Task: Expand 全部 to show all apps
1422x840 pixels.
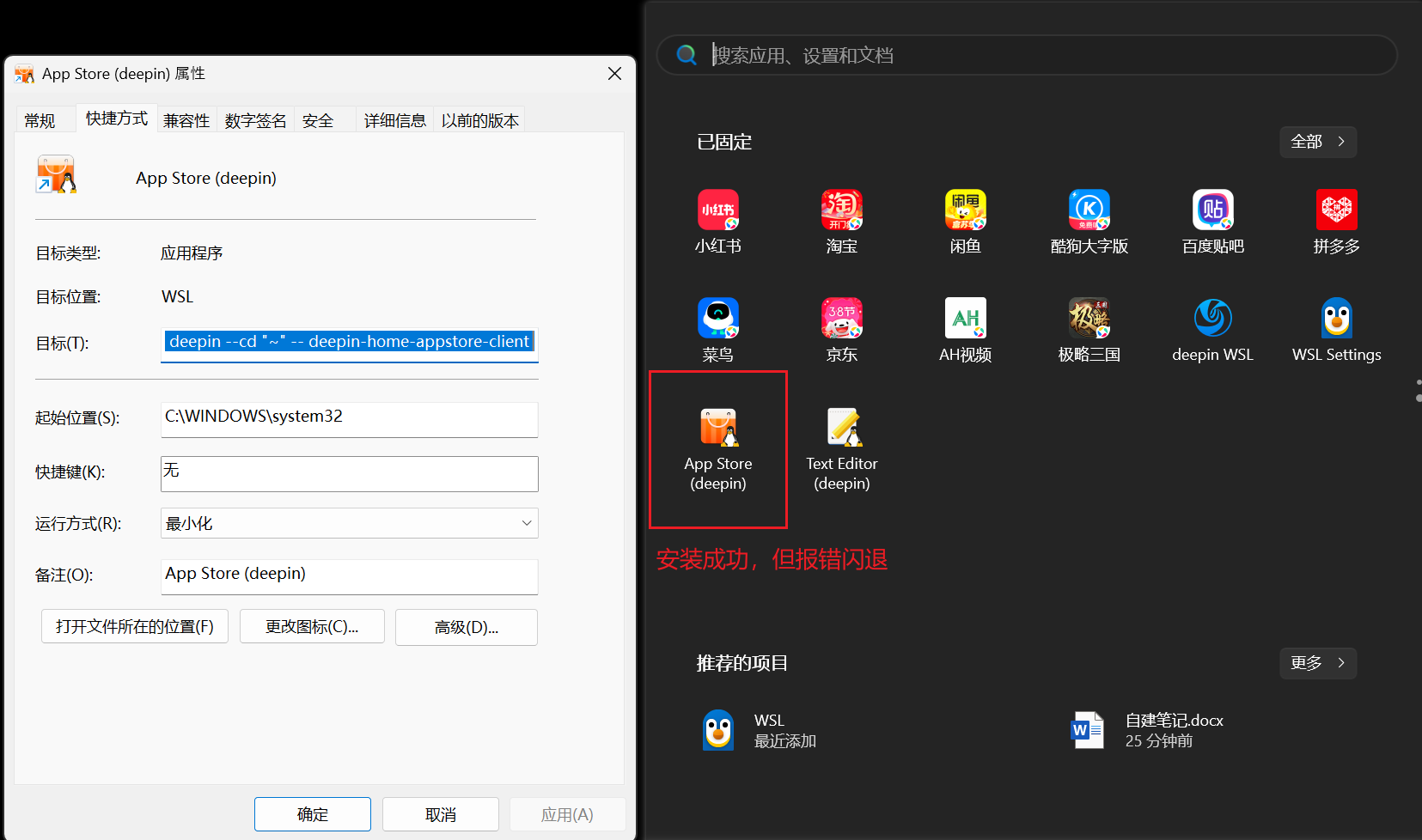Action: 1318,142
